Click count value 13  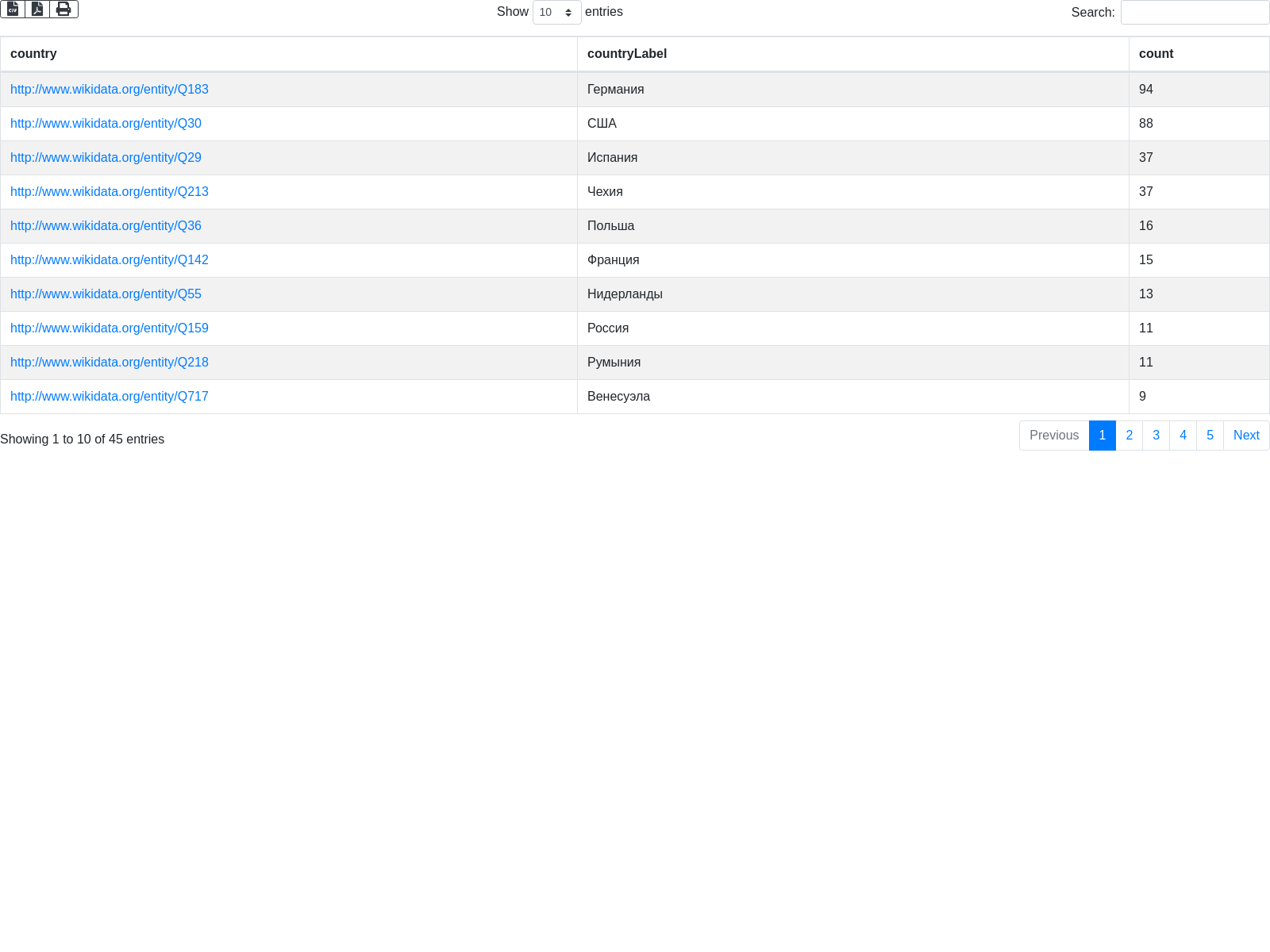click(1146, 294)
